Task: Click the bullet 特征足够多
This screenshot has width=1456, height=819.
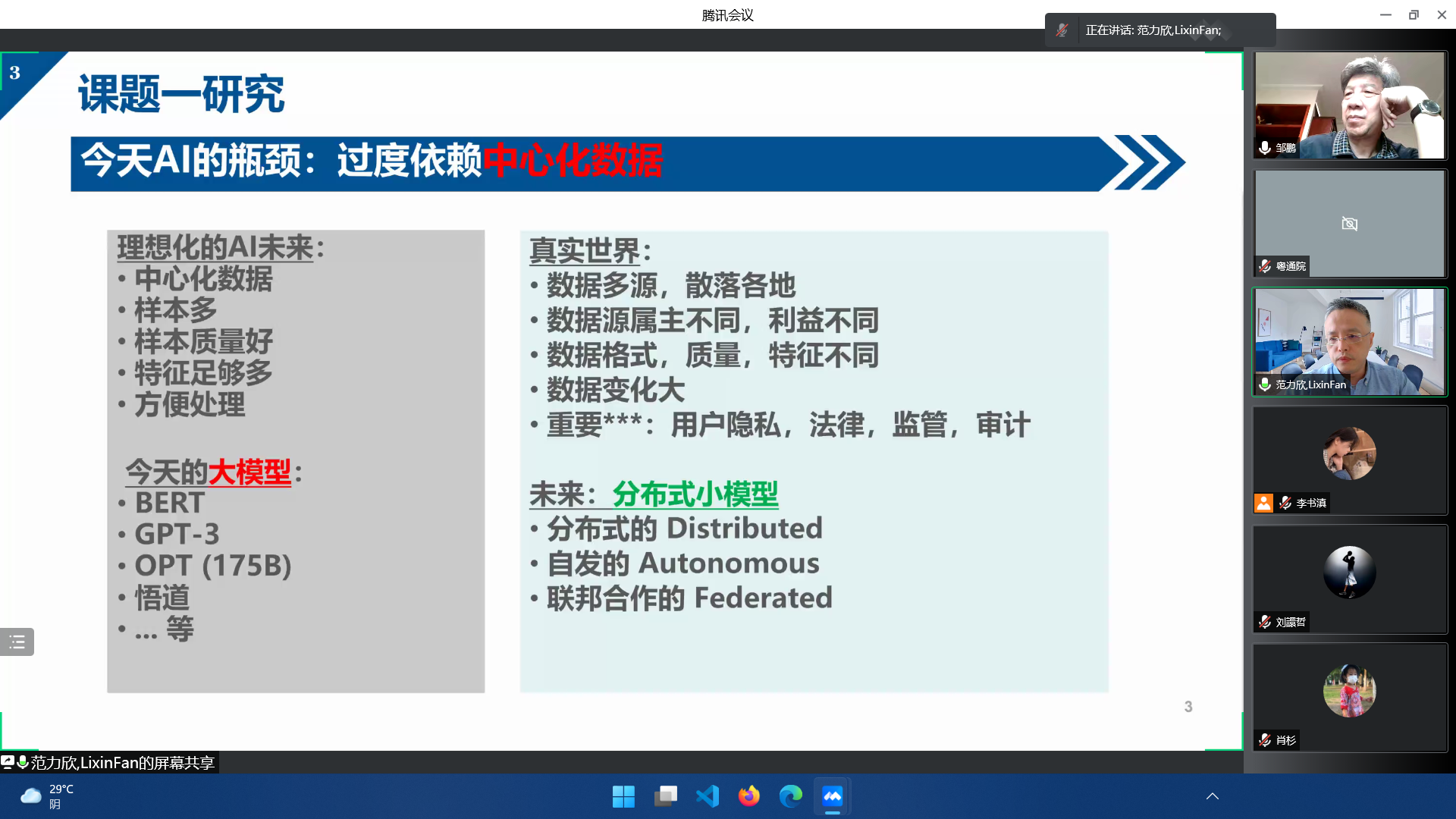Action: 203,372
